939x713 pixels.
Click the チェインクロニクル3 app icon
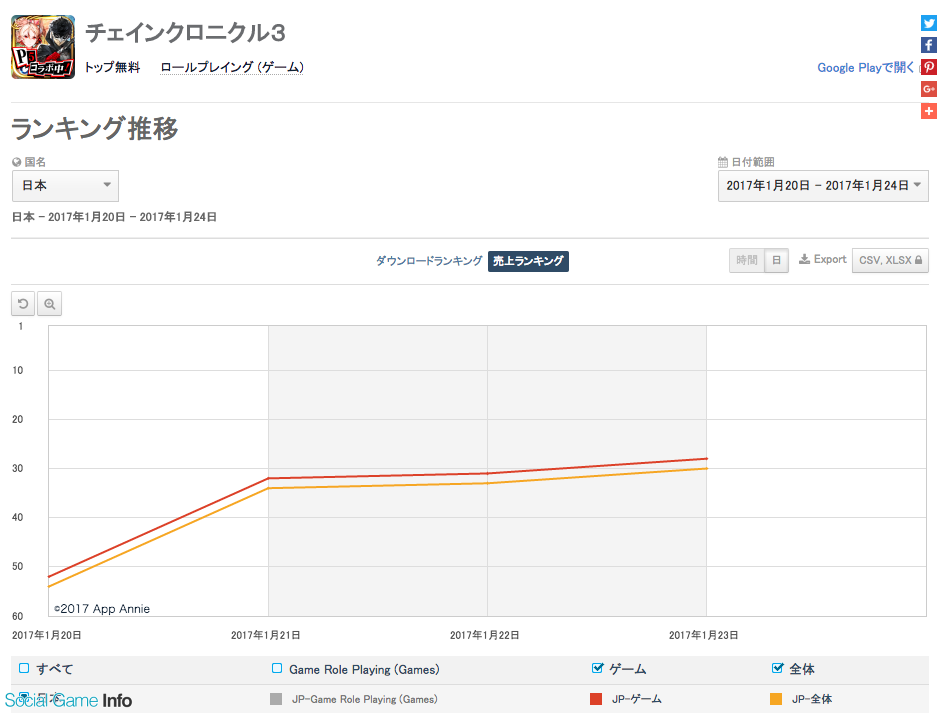pos(43,47)
